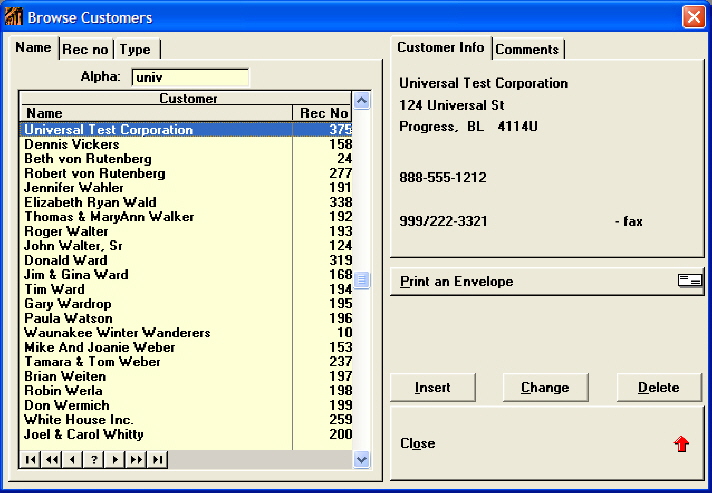Click page-down double arrow navigation button

pyautogui.click(x=137, y=459)
